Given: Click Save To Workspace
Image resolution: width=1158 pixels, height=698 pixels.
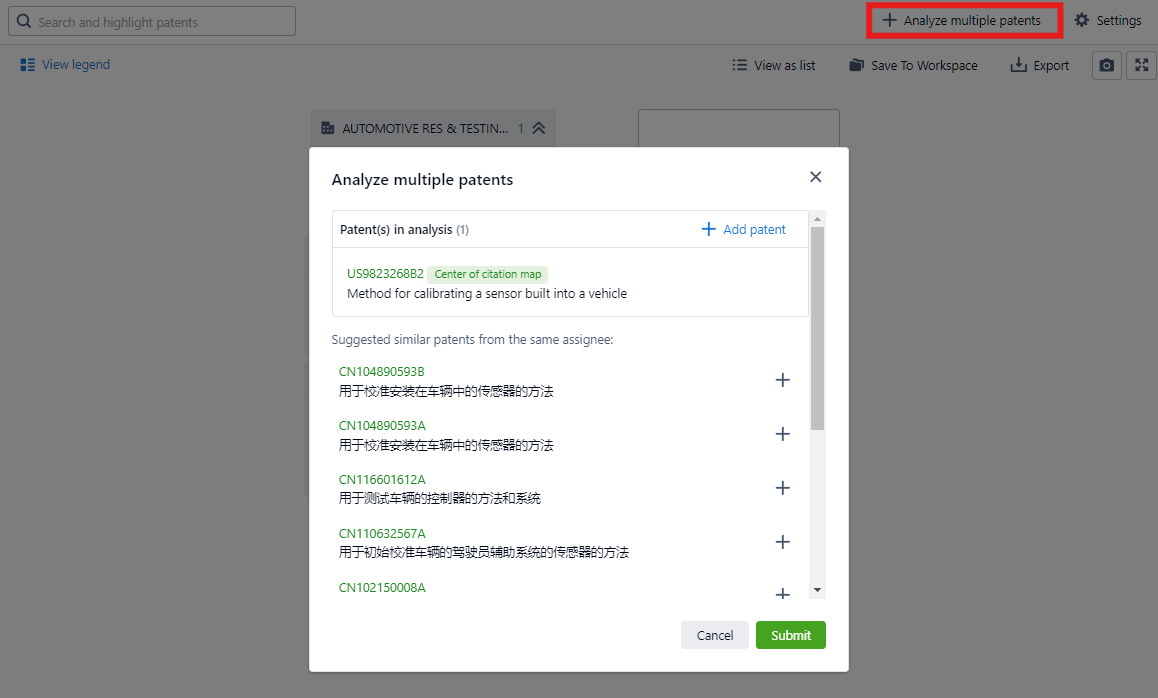Looking at the screenshot, I should tap(913, 66).
